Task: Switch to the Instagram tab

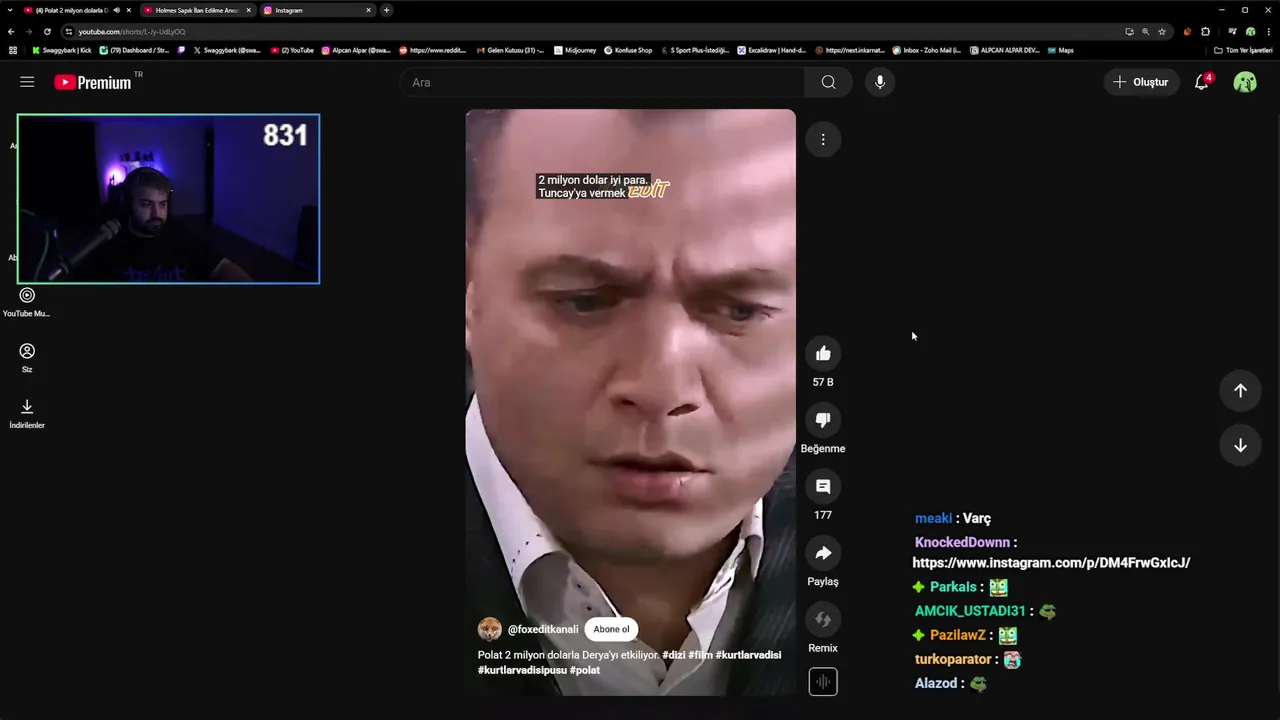Action: click(x=316, y=10)
